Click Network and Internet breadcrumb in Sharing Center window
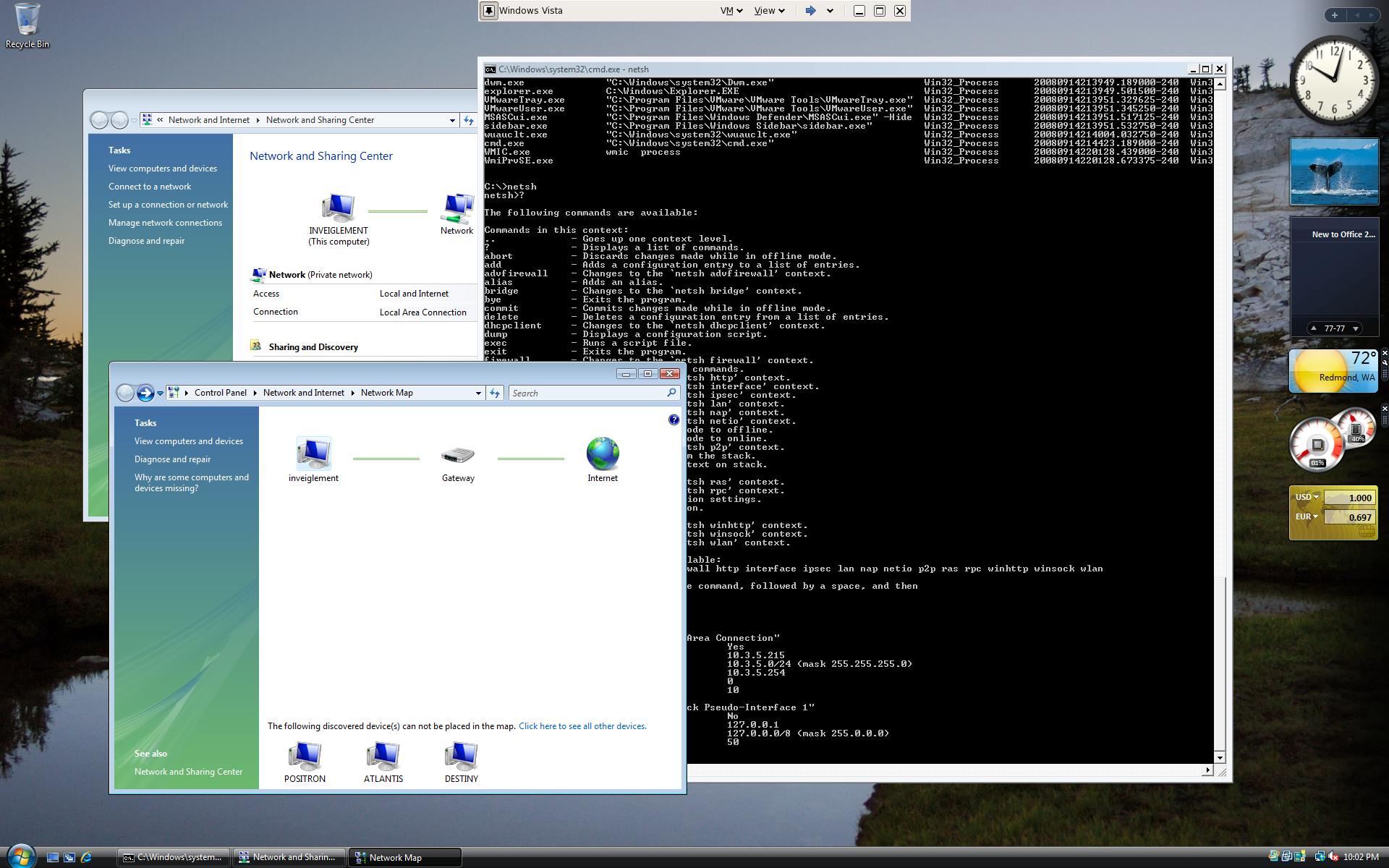Screen dimensions: 1389x868 [209, 120]
